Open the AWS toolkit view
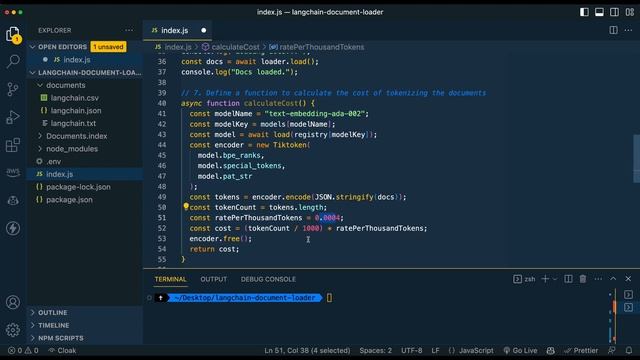 pyautogui.click(x=13, y=172)
